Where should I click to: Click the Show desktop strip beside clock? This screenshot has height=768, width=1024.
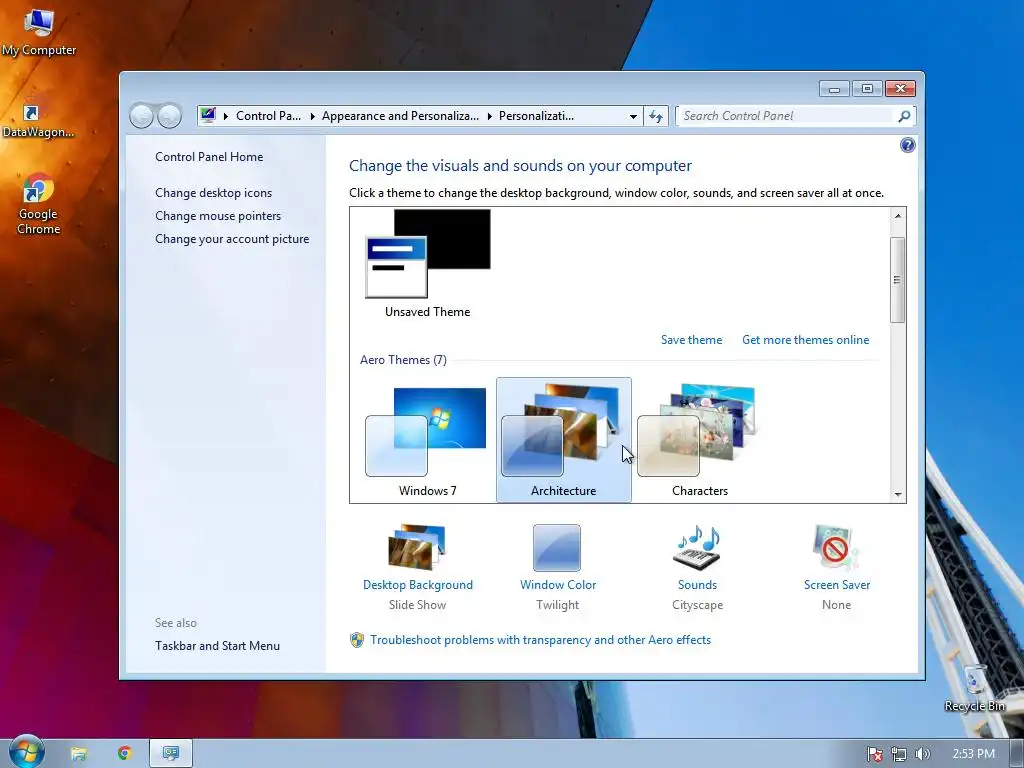(x=1017, y=754)
